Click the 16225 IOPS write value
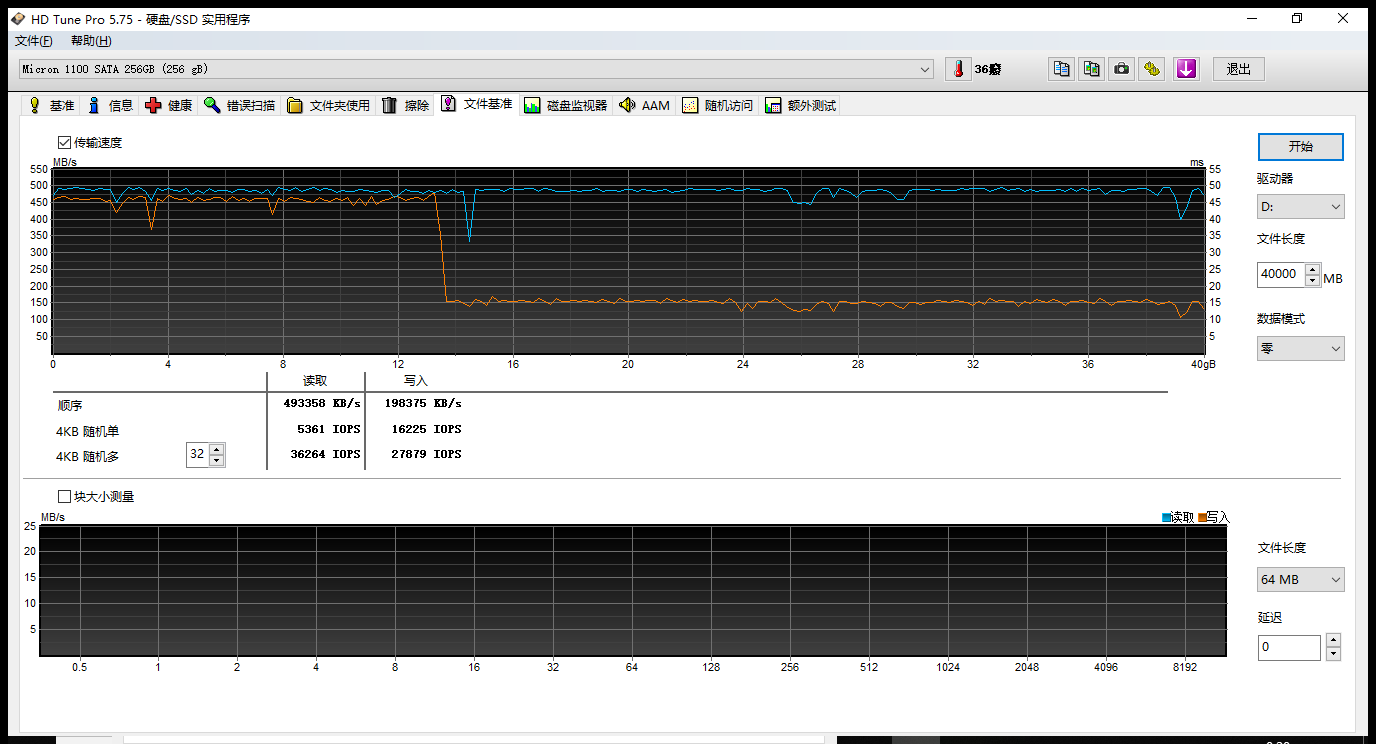1376x744 pixels. click(426, 429)
